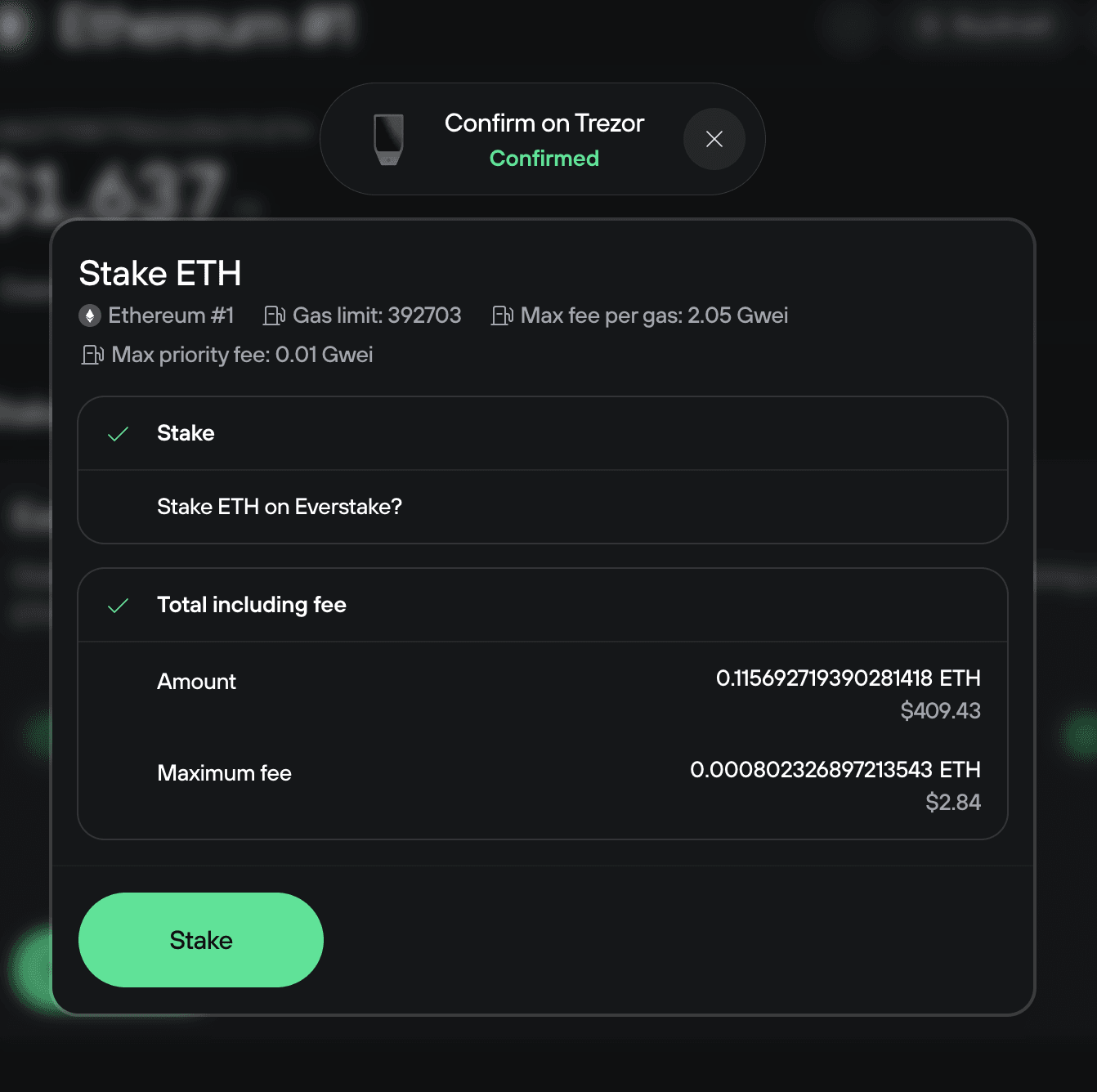Click the "Stake ETH" dialog heading
Image resolution: width=1097 pixels, height=1092 pixels.
pyautogui.click(x=160, y=273)
